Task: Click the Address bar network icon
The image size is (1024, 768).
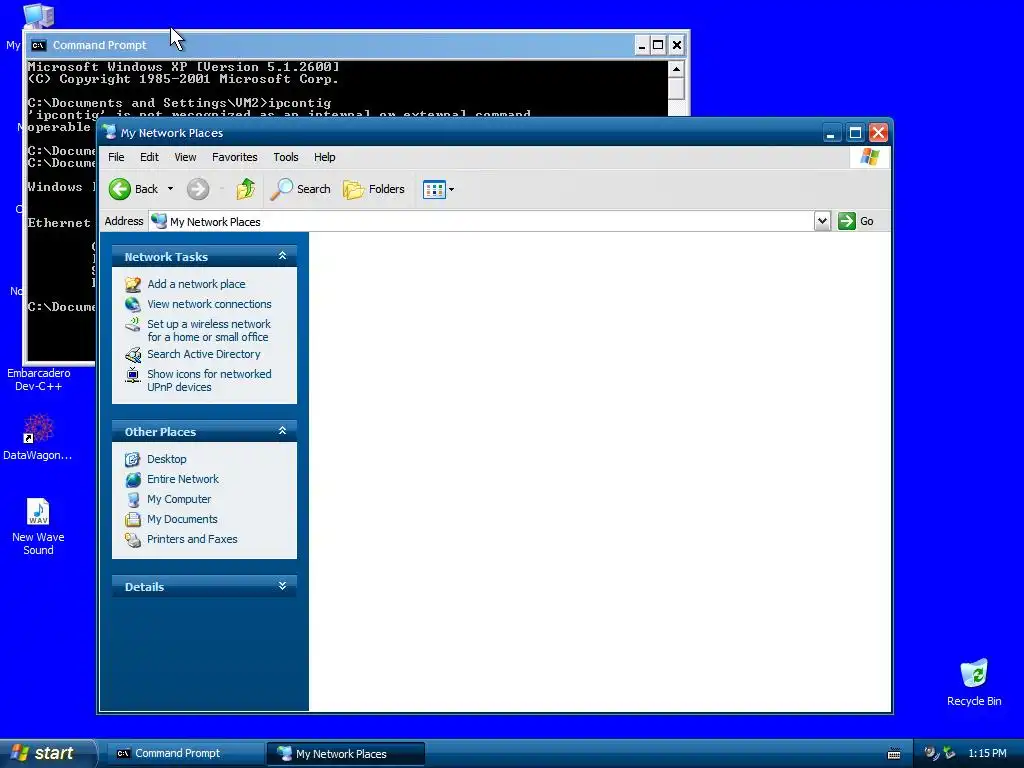Action: point(159,221)
